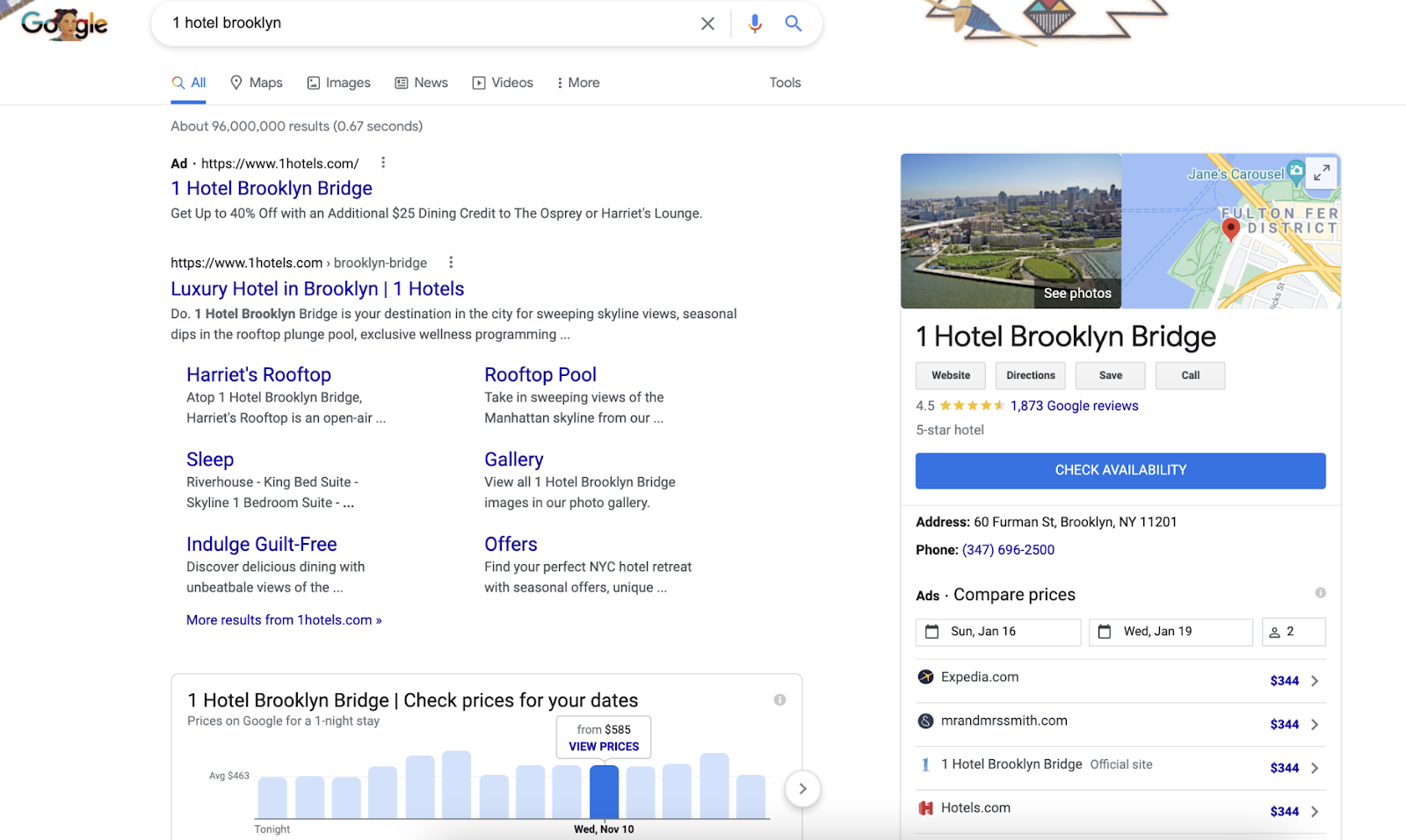Open the guest count selector showing 2
This screenshot has width=1406, height=840.
[1294, 632]
